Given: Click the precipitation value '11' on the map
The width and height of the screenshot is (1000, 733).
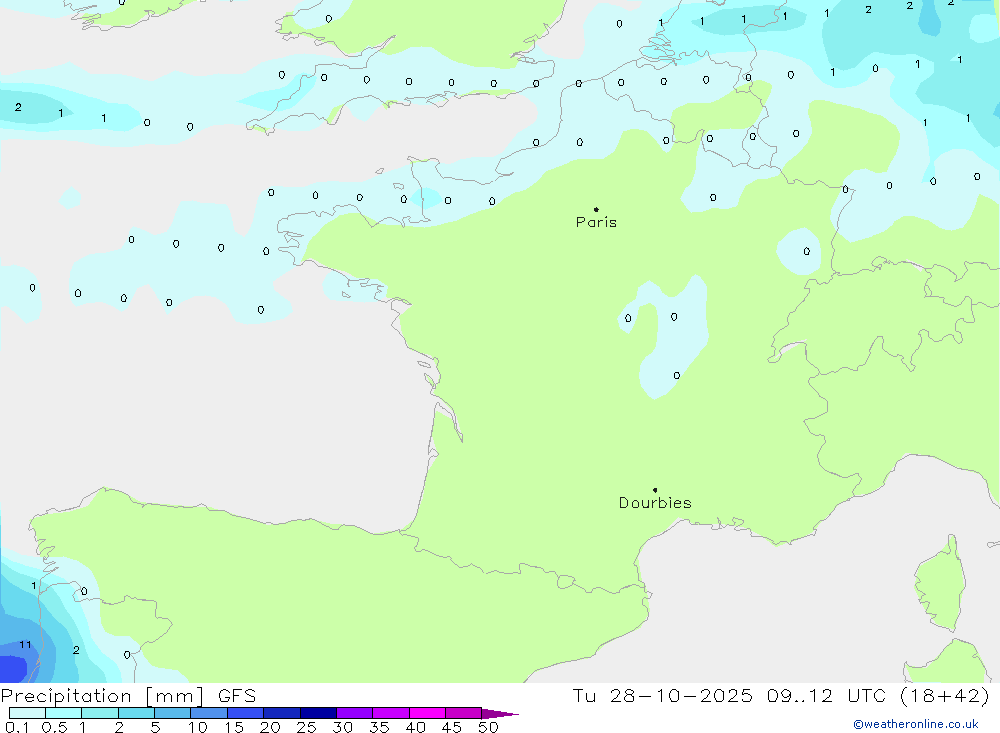Looking at the screenshot, I should pos(25,645).
